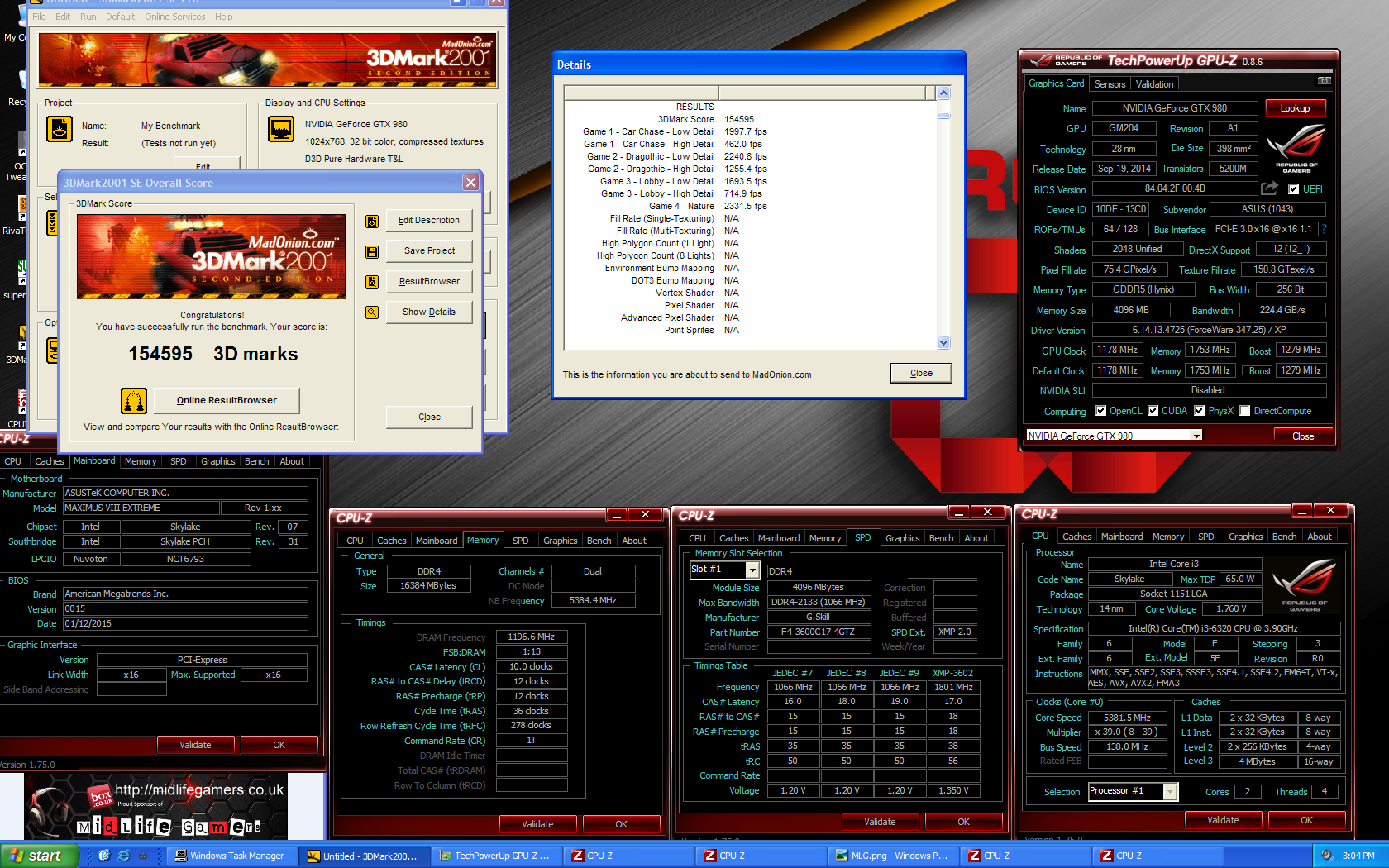Open the Online Services menu in 3DMark2001
1389x868 pixels.
(175, 17)
